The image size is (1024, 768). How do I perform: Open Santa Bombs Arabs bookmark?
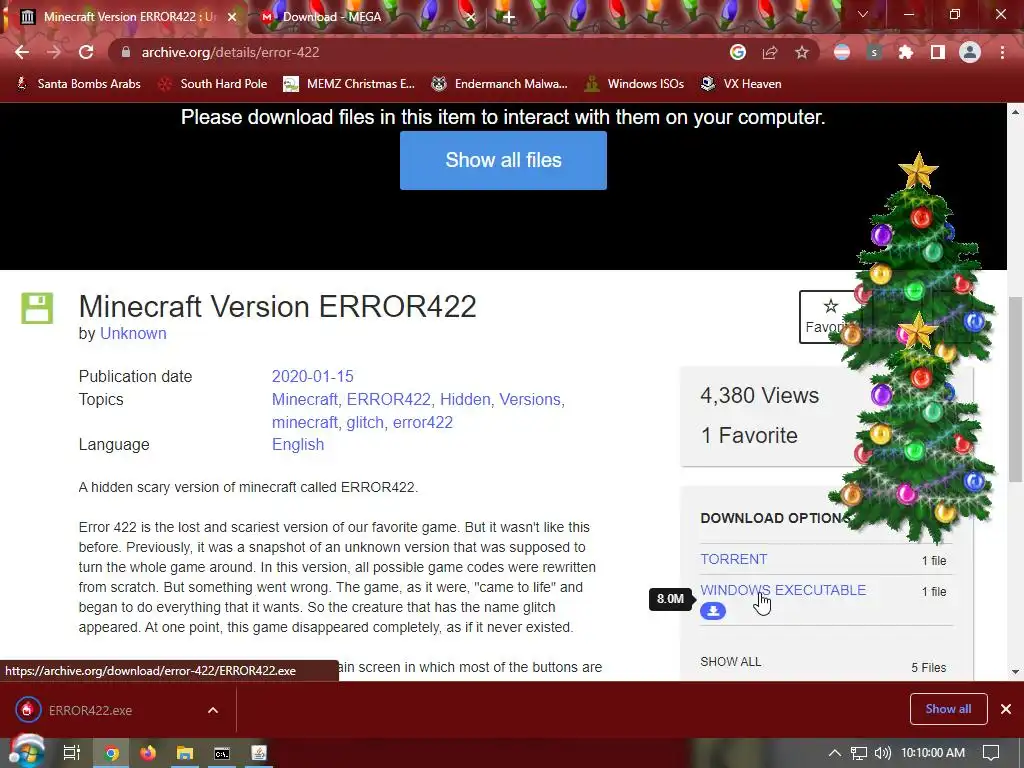[79, 84]
